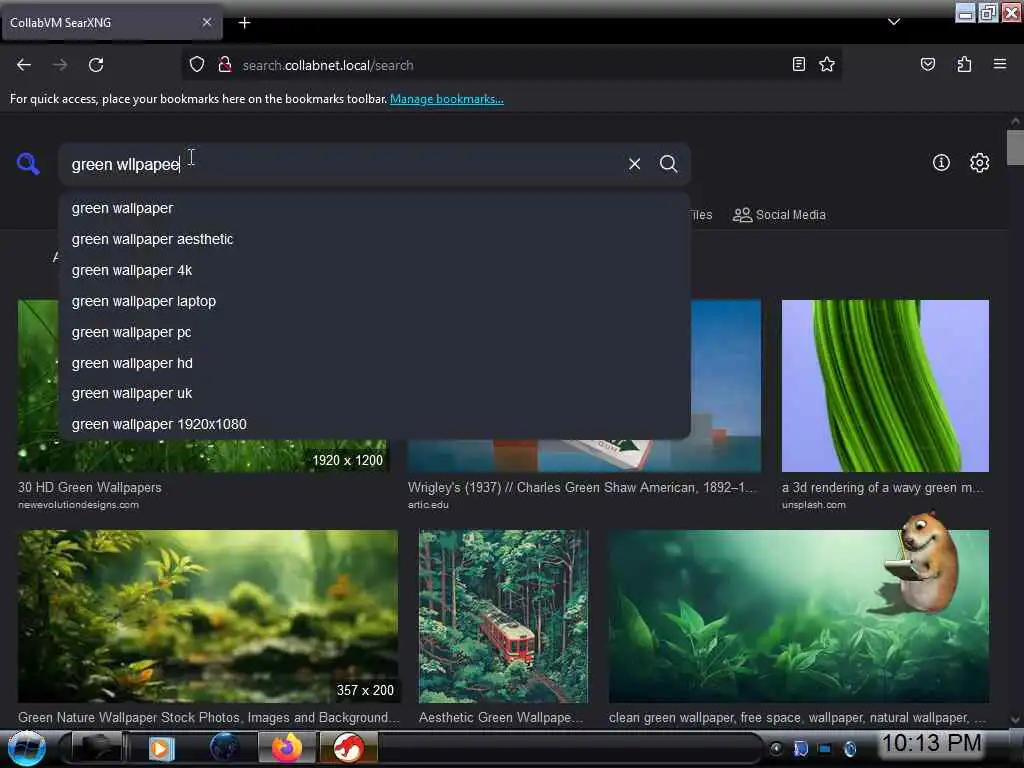Open the globe browser taskbar icon

[224, 748]
